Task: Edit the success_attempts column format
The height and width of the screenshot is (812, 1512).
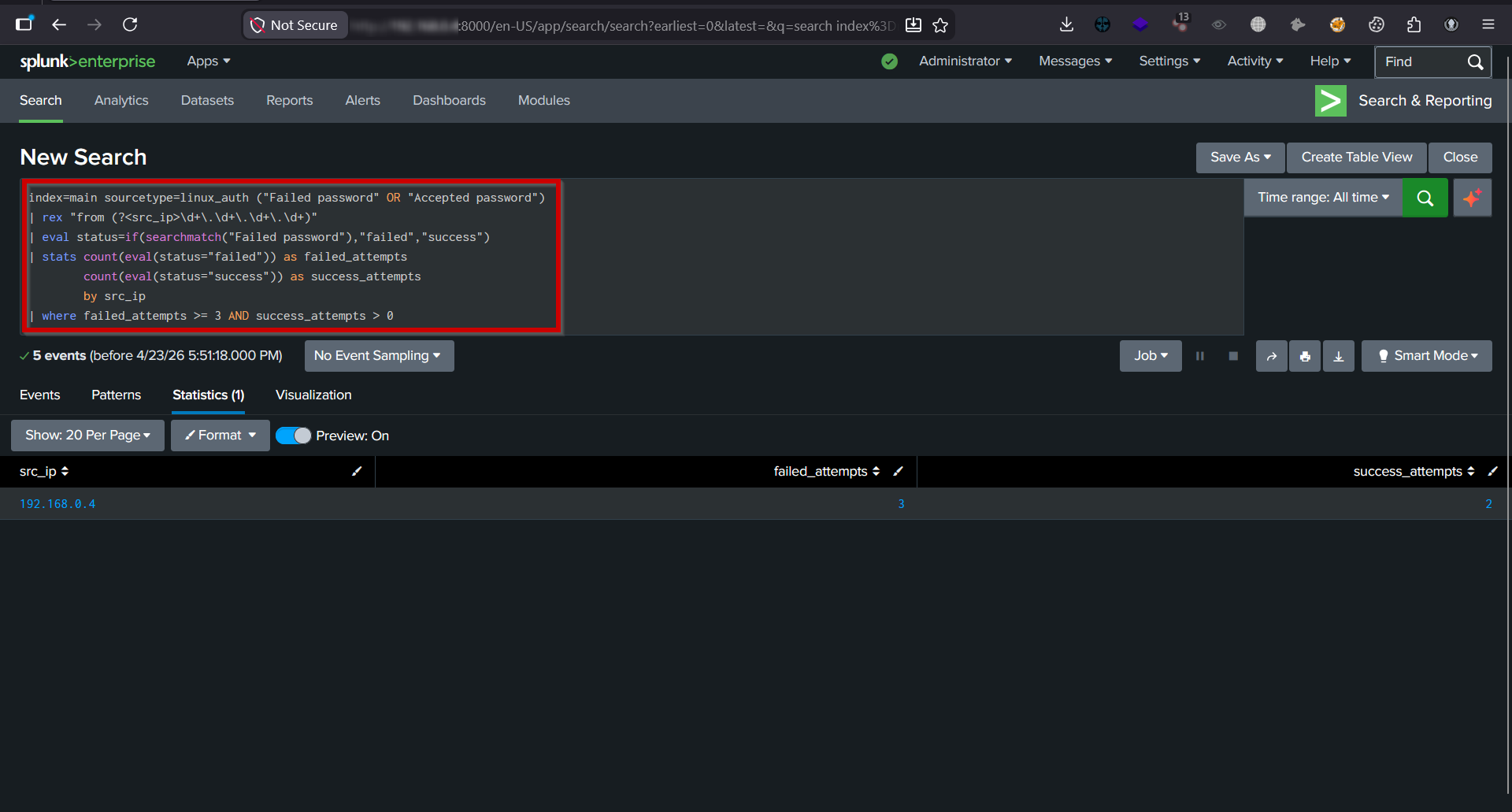Action: click(1492, 472)
